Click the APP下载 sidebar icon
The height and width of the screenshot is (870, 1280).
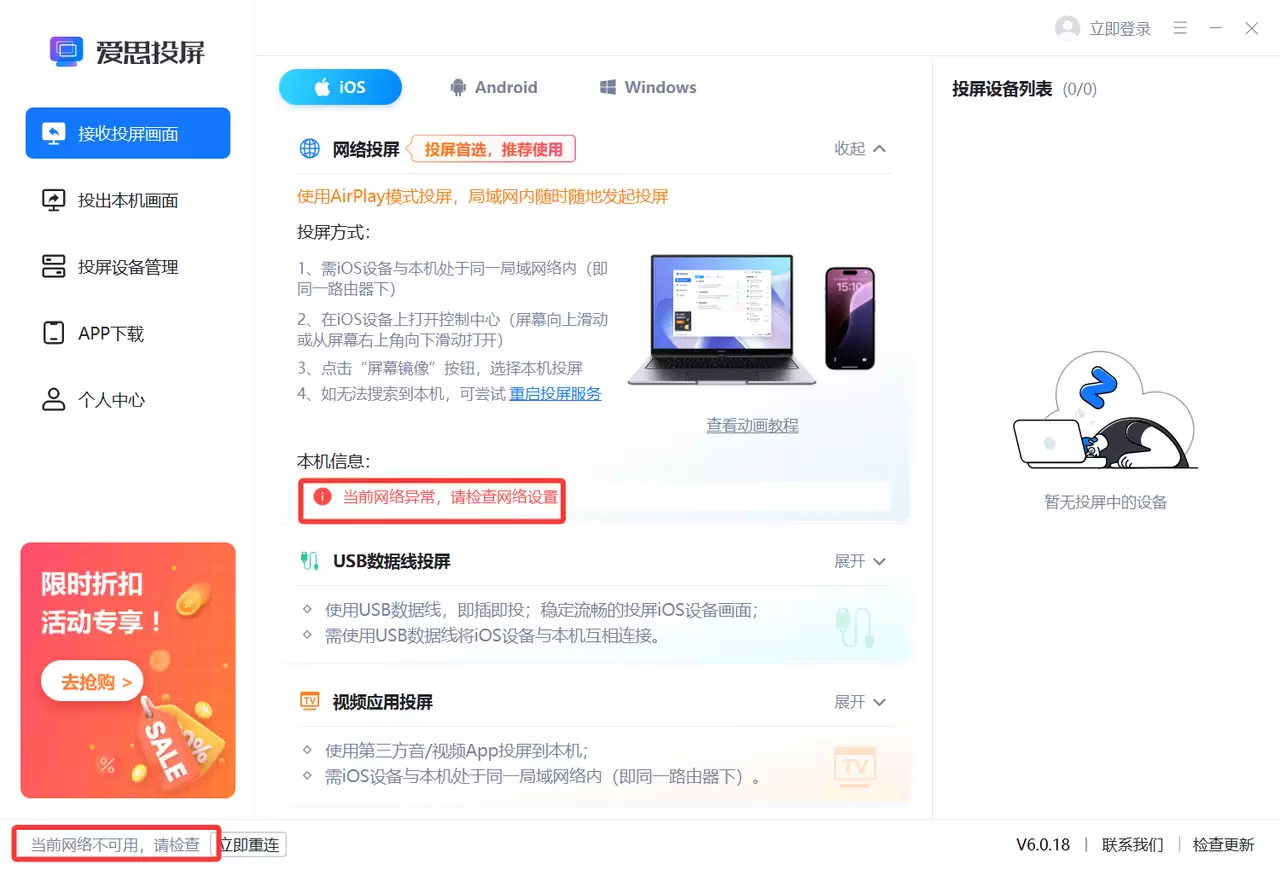(53, 333)
